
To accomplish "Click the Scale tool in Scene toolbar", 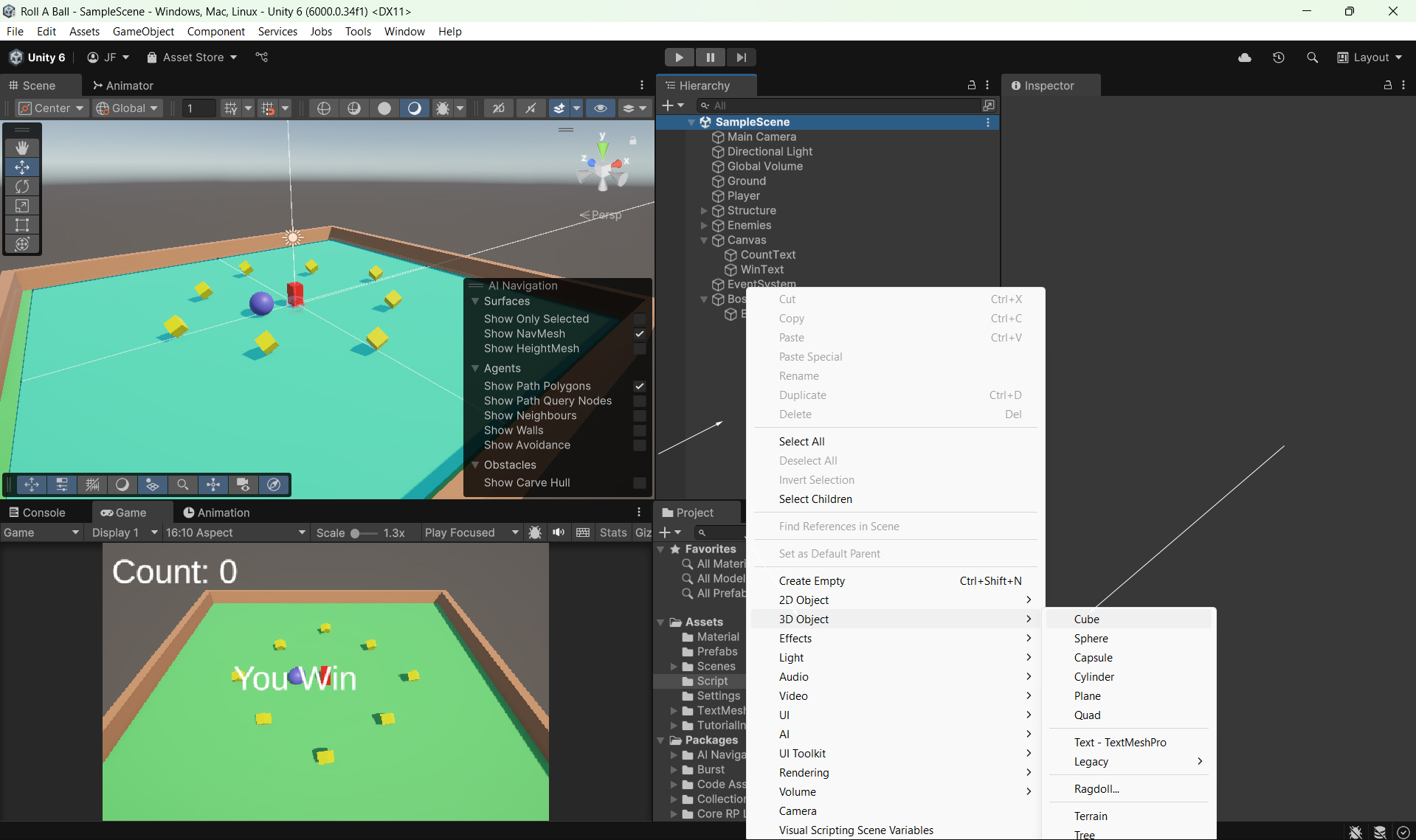I will [x=22, y=206].
